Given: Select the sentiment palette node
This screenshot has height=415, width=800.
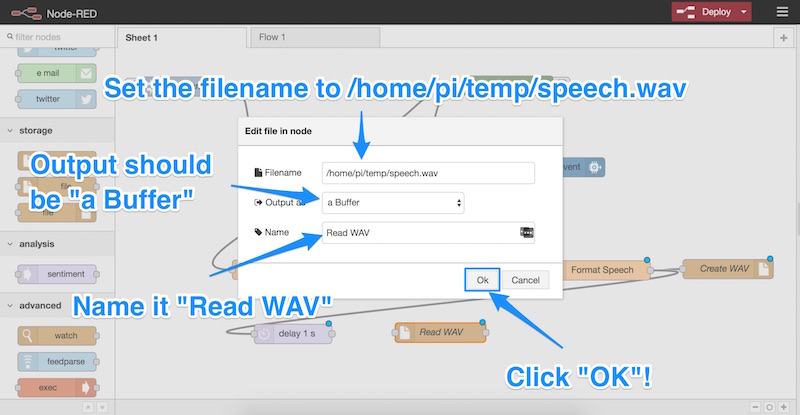Looking at the screenshot, I should point(57,274).
